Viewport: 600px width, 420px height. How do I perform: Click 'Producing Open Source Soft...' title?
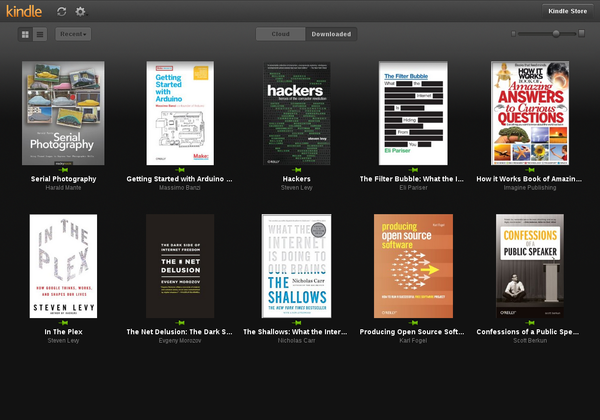click(x=412, y=332)
